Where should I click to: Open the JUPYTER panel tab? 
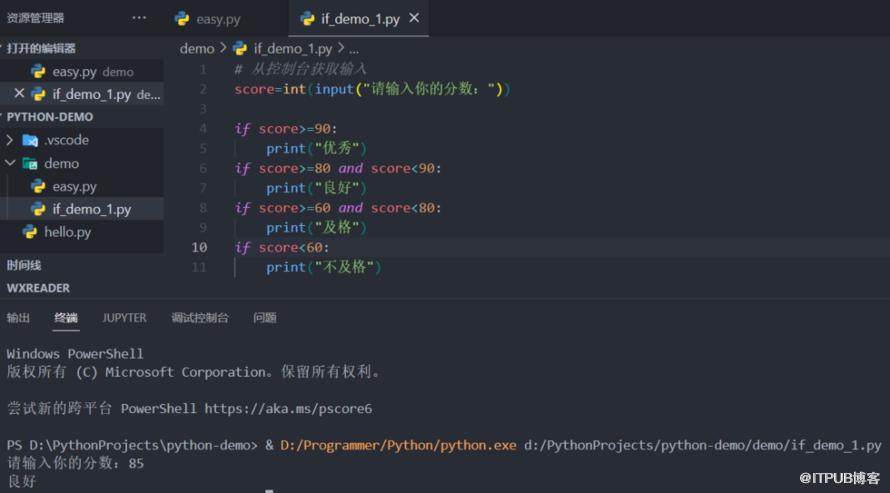tap(124, 318)
